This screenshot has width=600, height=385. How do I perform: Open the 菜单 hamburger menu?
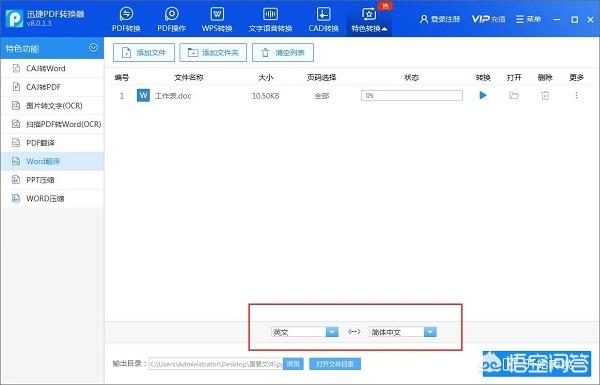pyautogui.click(x=528, y=19)
